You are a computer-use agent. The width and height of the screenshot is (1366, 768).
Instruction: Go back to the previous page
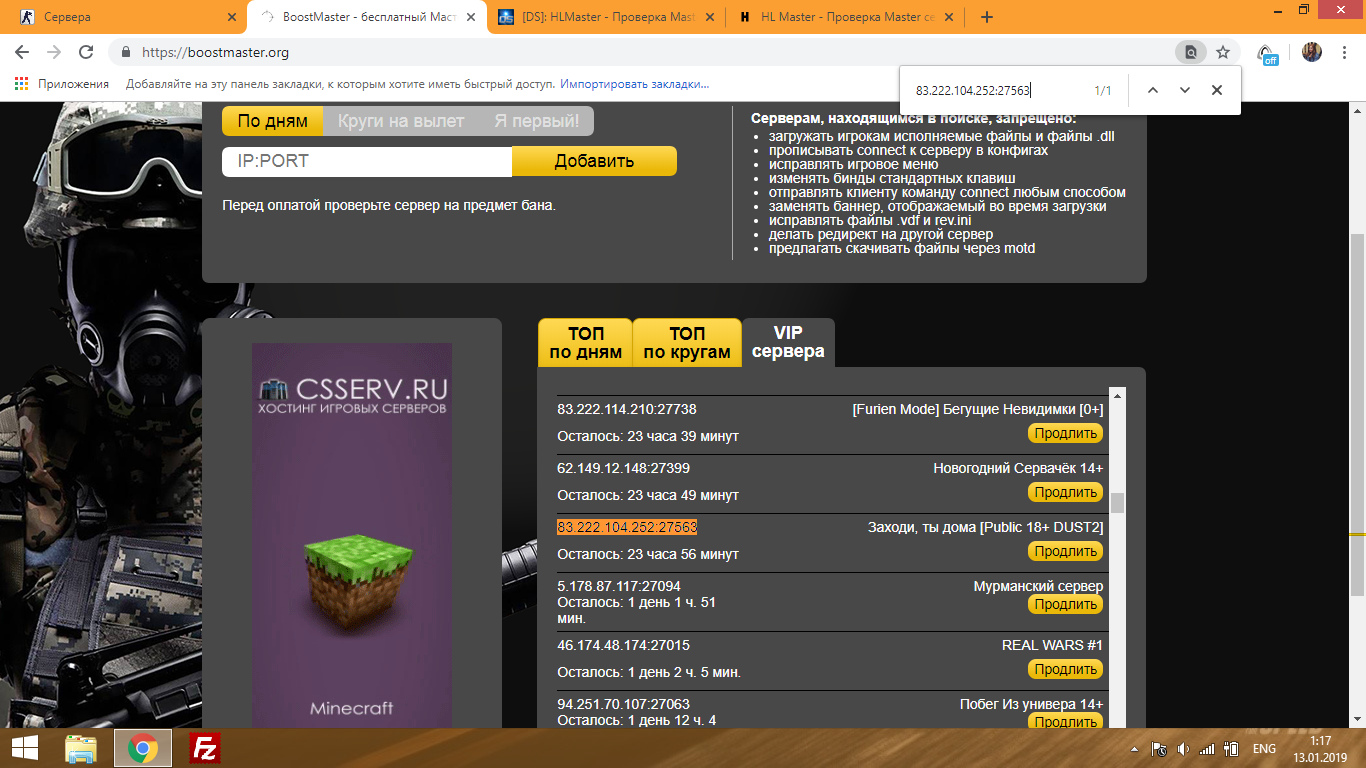(x=22, y=52)
